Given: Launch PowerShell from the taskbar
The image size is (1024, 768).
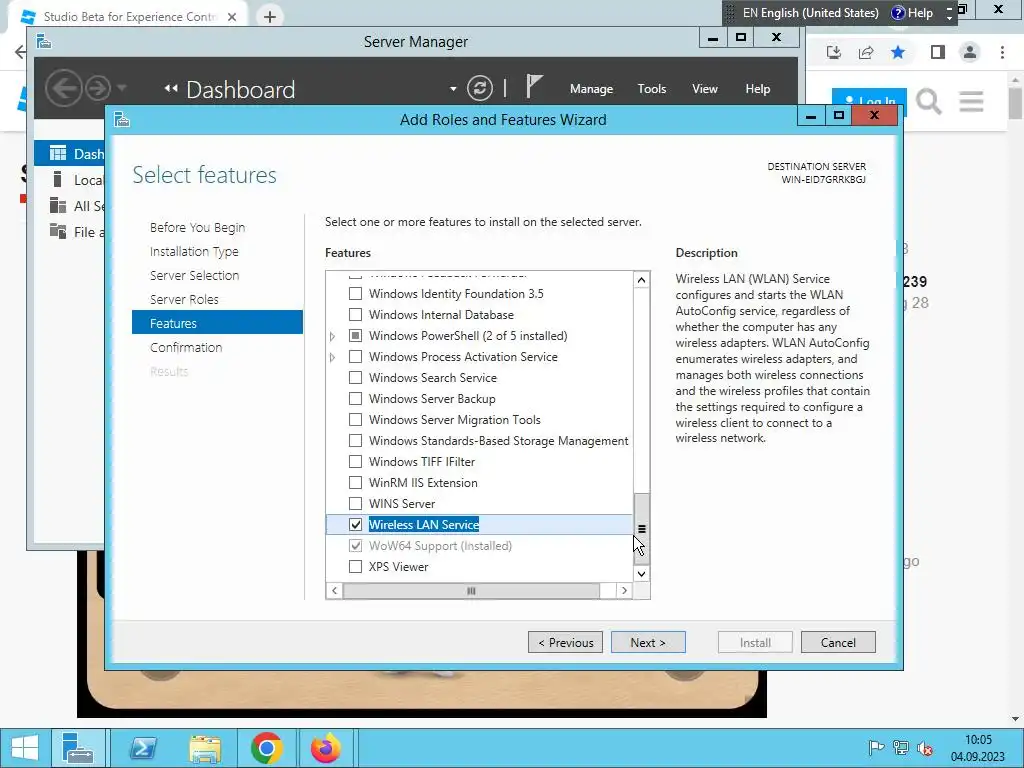Looking at the screenshot, I should 143,748.
